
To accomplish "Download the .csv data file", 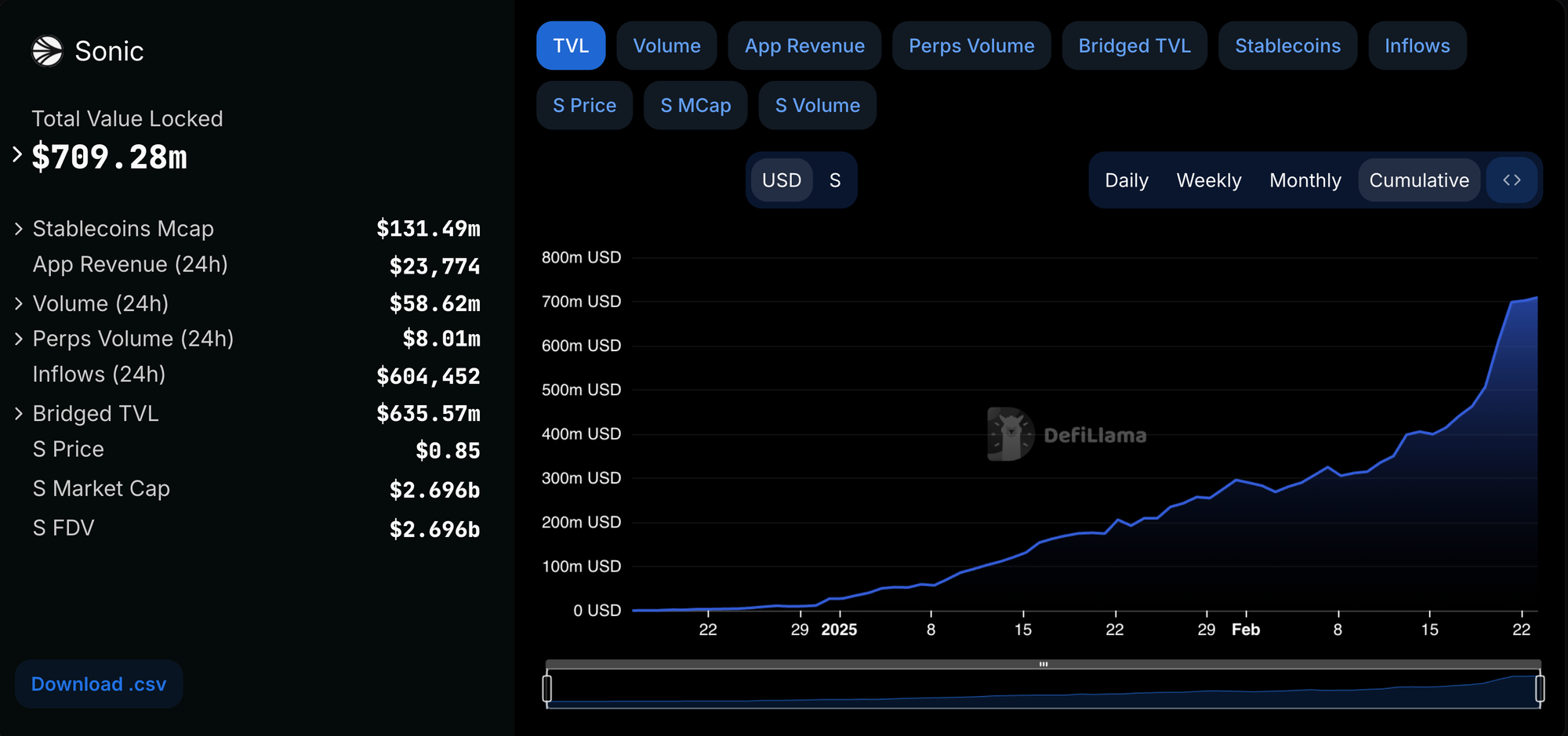I will 99,684.
